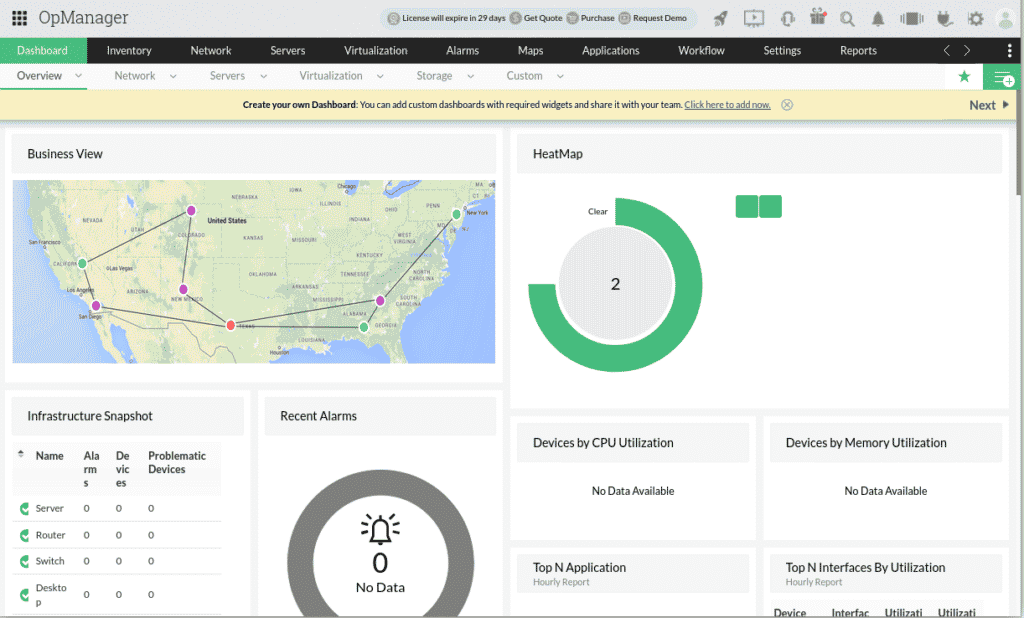This screenshot has width=1024, height=618.
Task: Toggle the green star favorite dashboard
Action: (x=964, y=76)
